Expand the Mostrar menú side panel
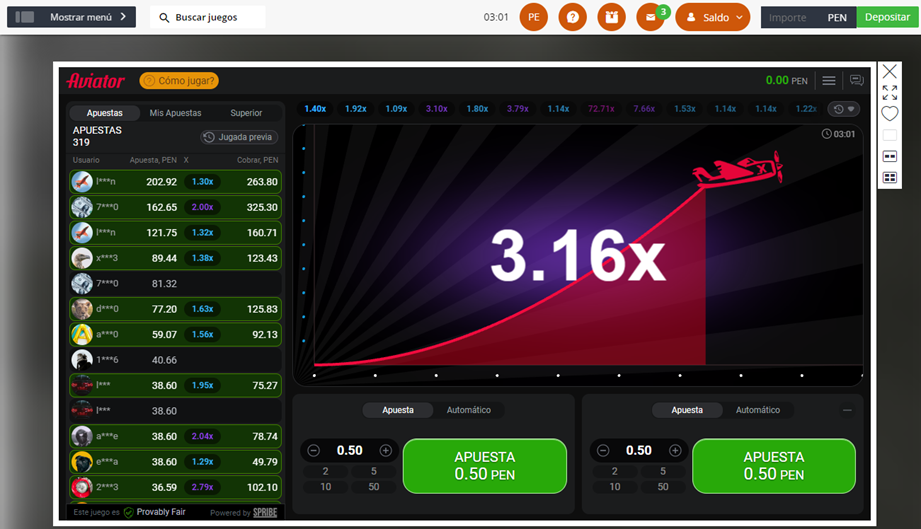 [x=71, y=17]
